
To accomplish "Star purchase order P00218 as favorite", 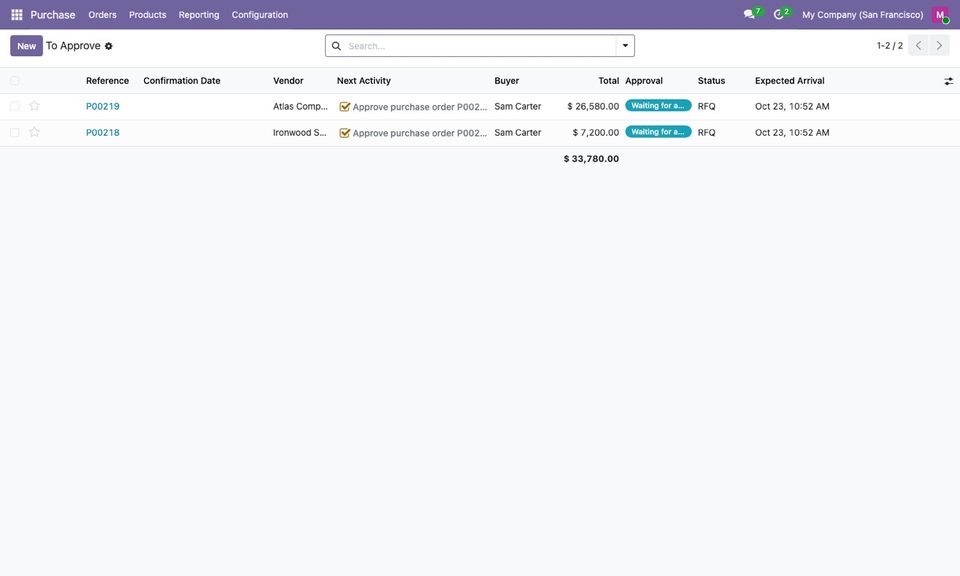I will pos(34,132).
